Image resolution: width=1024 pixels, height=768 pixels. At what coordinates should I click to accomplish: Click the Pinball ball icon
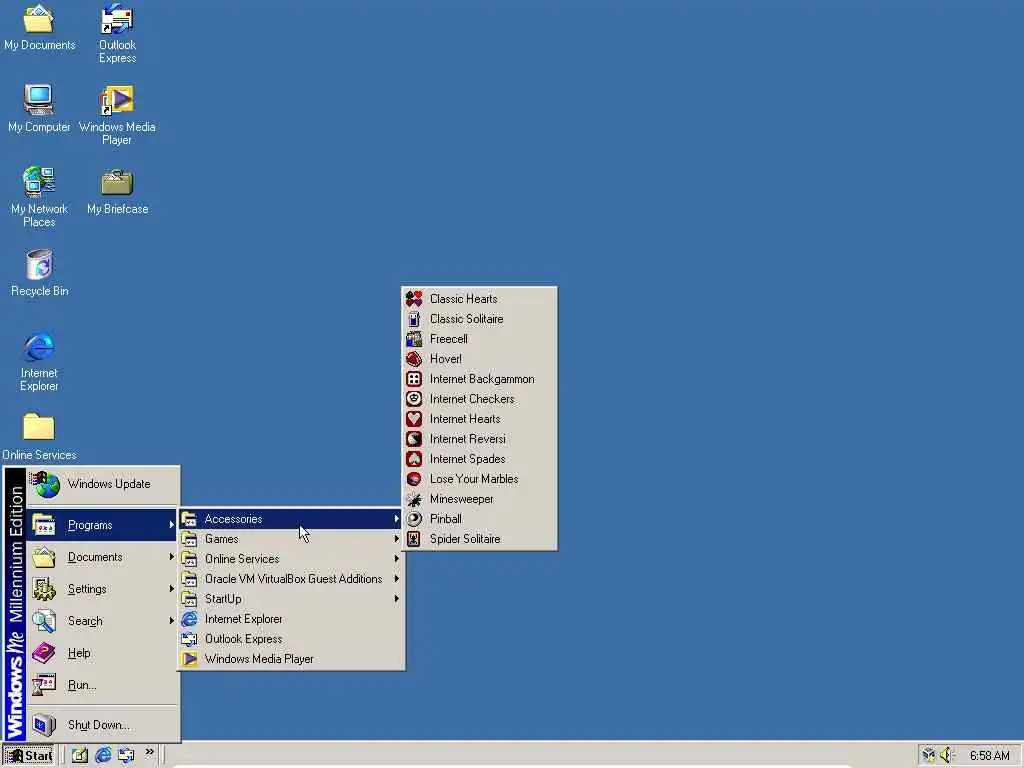(414, 519)
